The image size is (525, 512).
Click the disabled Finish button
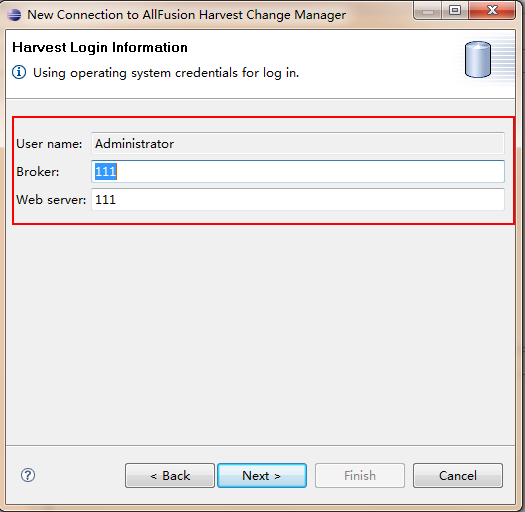[360, 476]
